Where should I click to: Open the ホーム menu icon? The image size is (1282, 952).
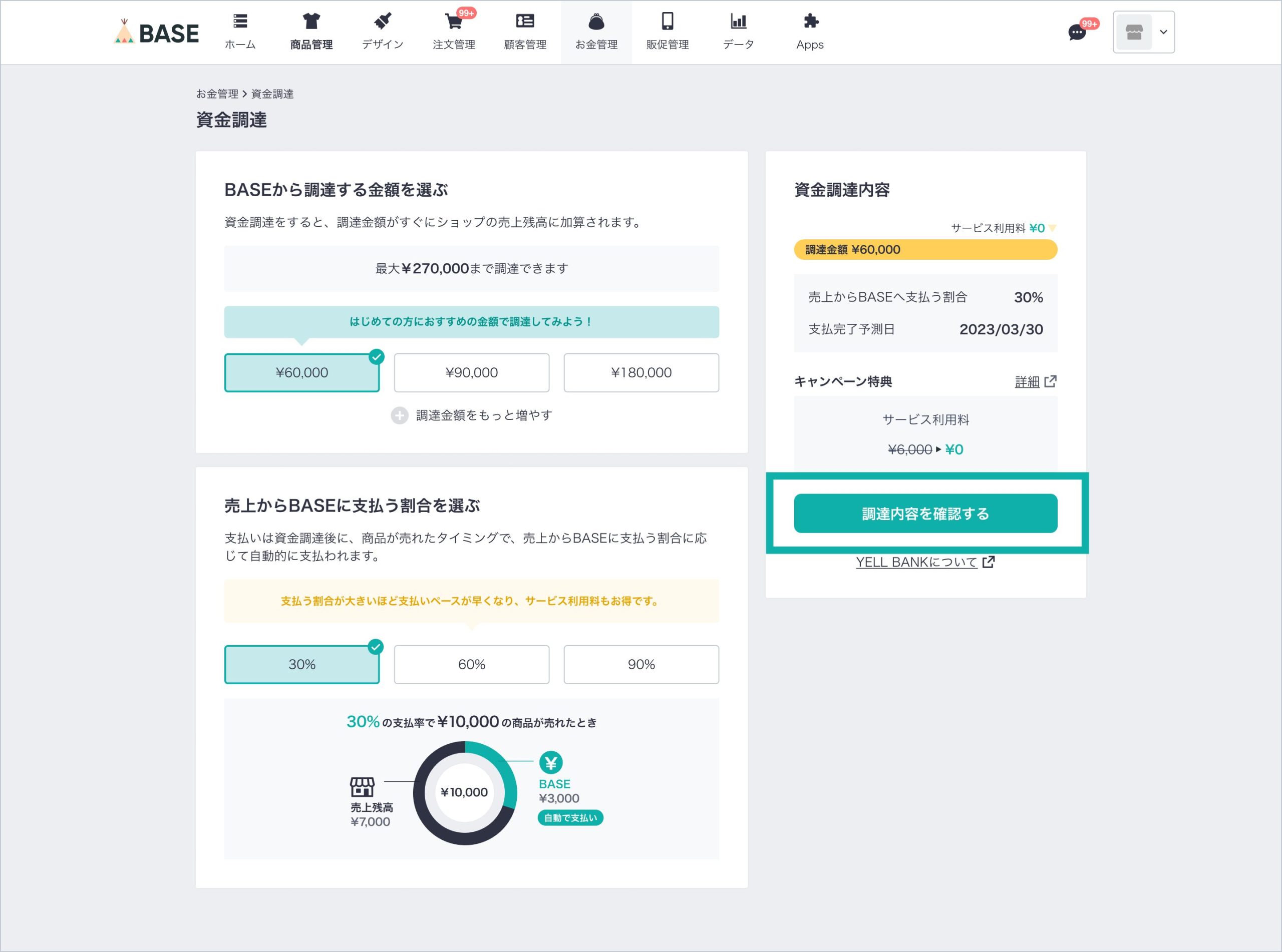[x=240, y=22]
